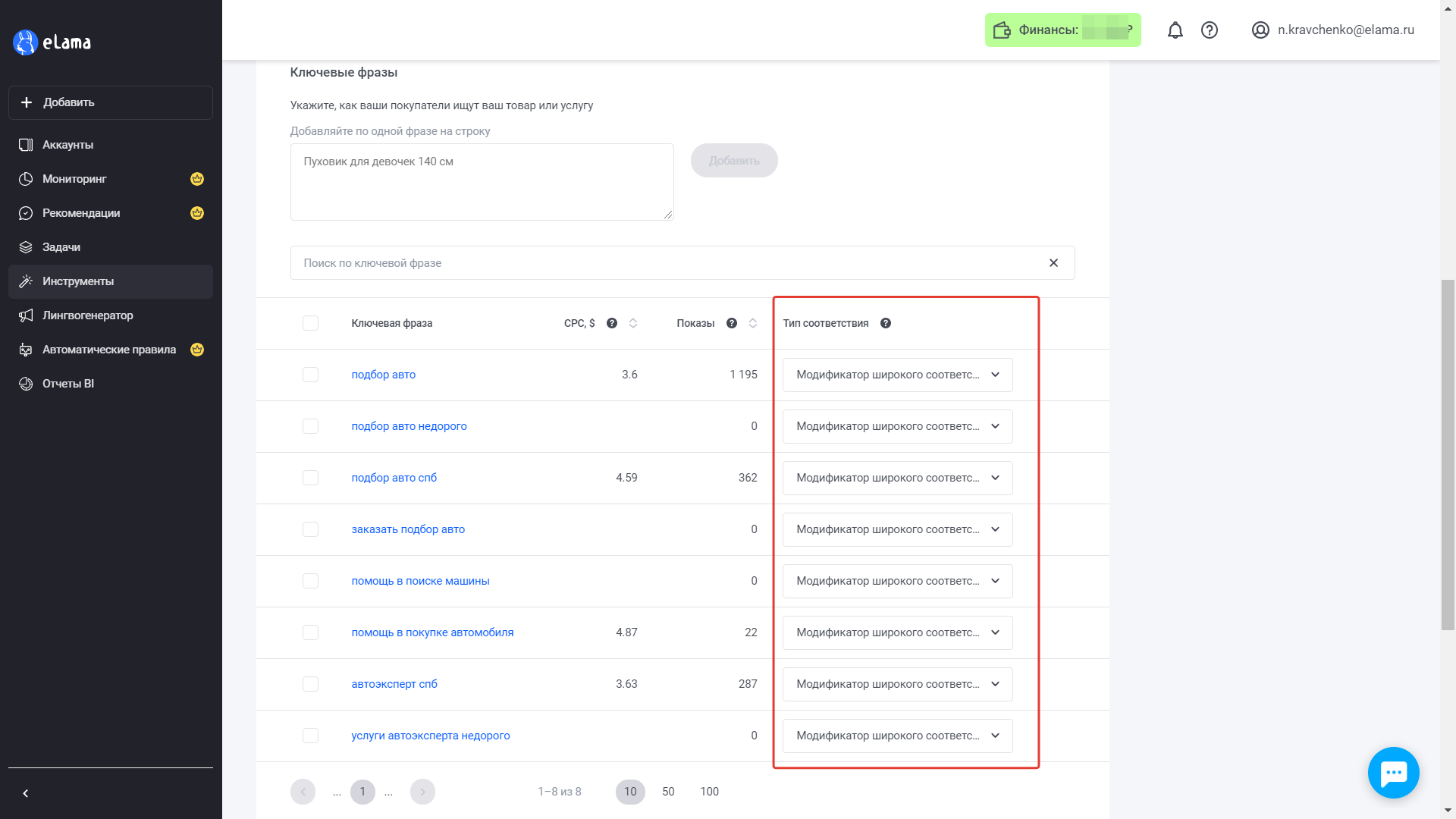Image resolution: width=1456 pixels, height=819 pixels.
Task: Open match type dropdown for заказать подбор авто
Action: pos(897,529)
